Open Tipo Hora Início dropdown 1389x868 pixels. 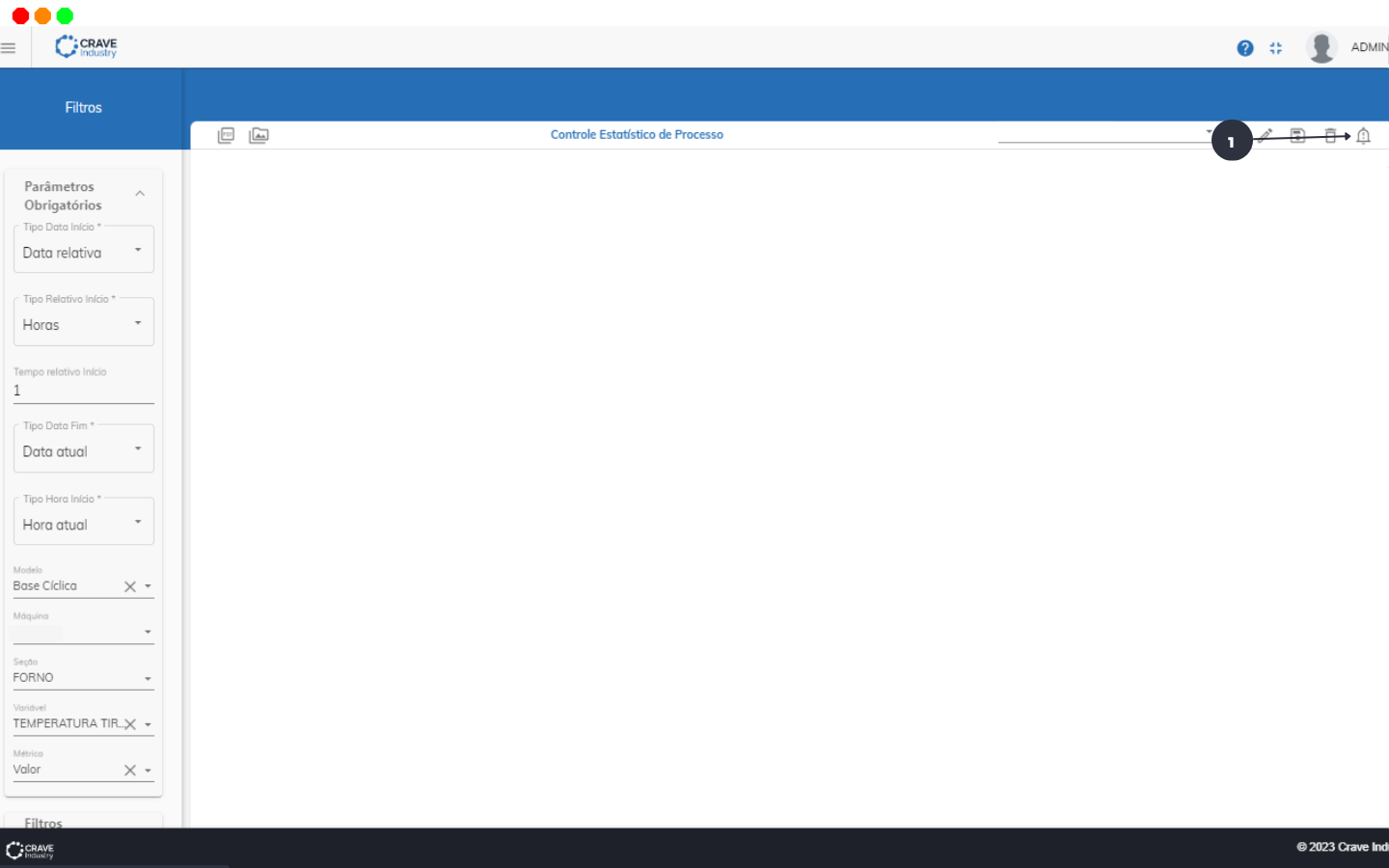(x=84, y=522)
